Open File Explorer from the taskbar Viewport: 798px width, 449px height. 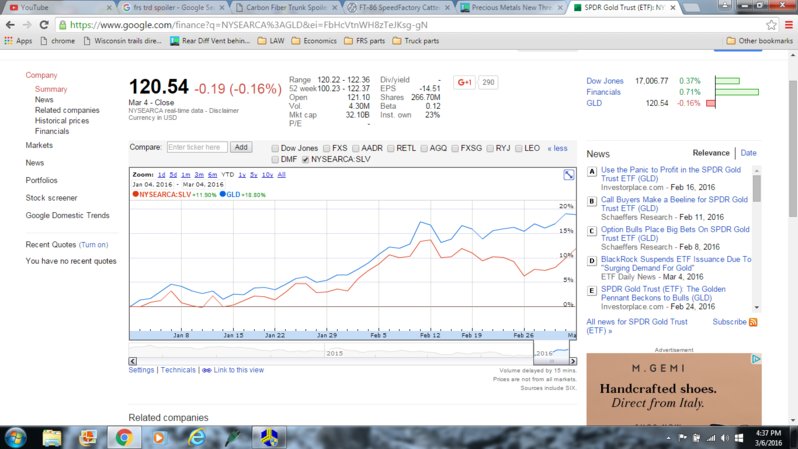[52, 438]
